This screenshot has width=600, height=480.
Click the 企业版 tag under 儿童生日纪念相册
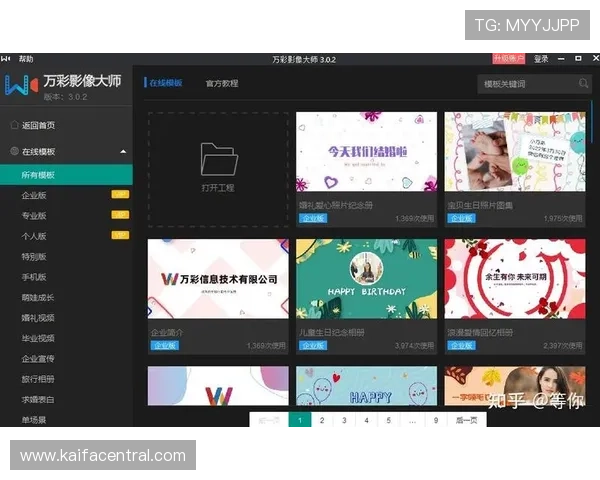pyautogui.click(x=313, y=345)
